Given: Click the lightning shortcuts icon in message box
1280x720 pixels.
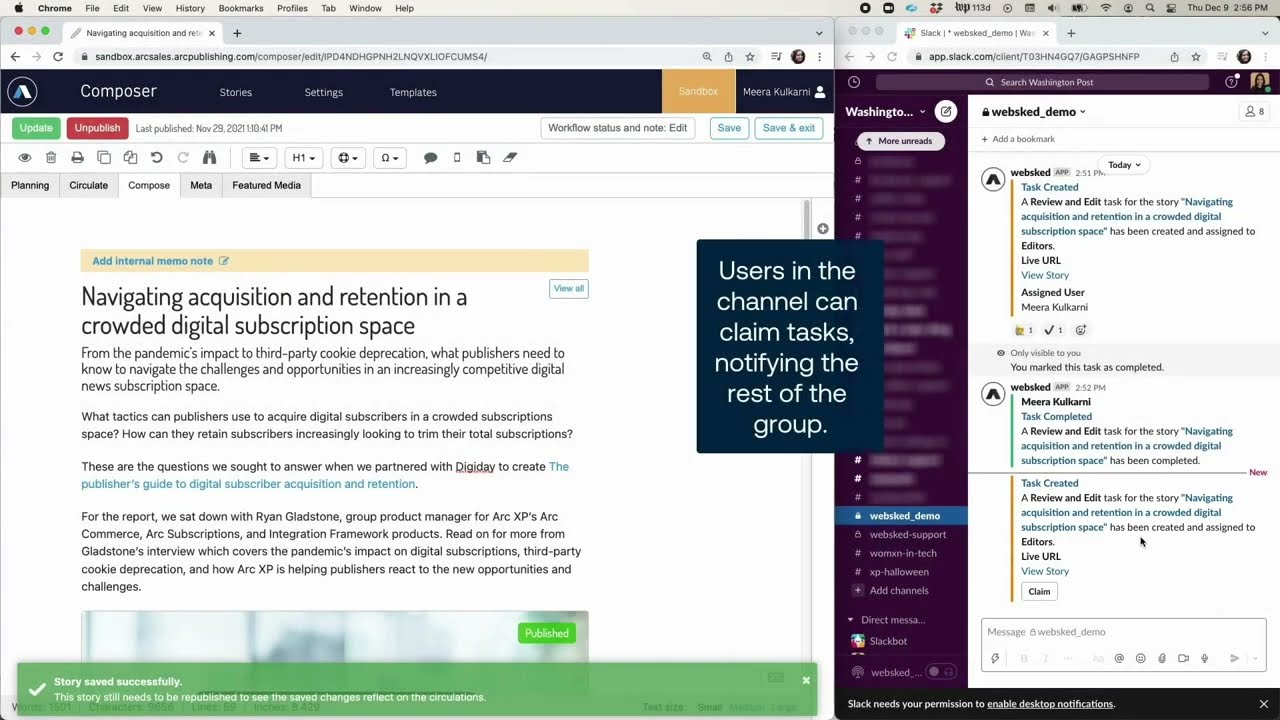Looking at the screenshot, I should [995, 658].
